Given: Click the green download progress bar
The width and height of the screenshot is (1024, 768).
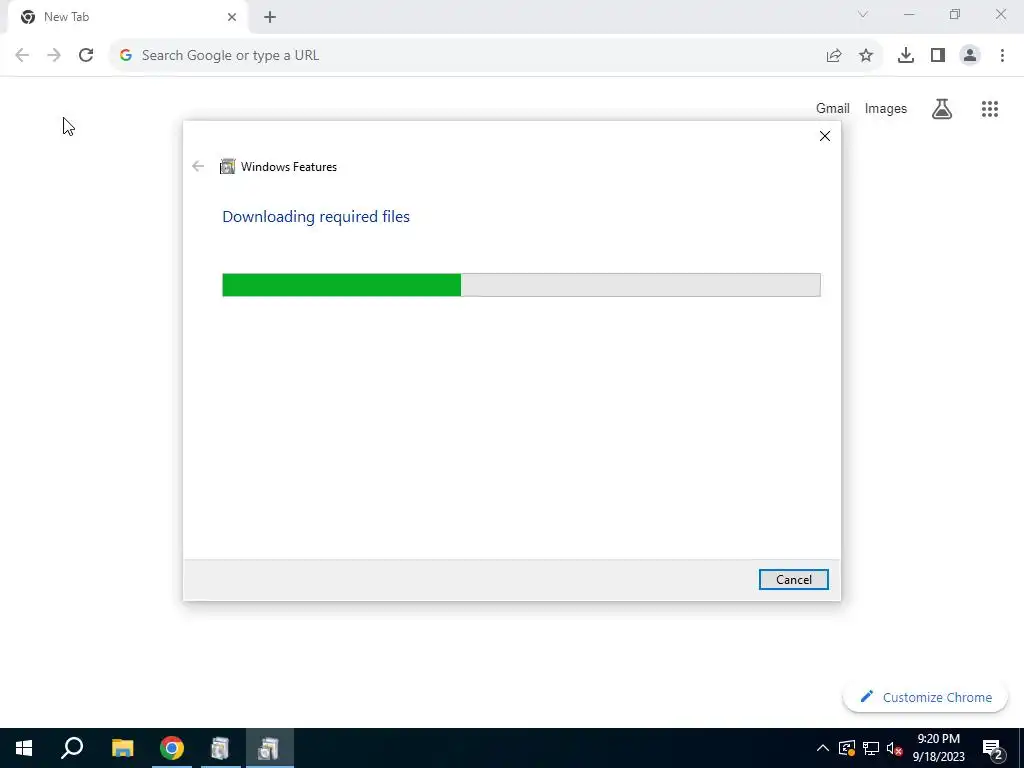Looking at the screenshot, I should [x=521, y=285].
